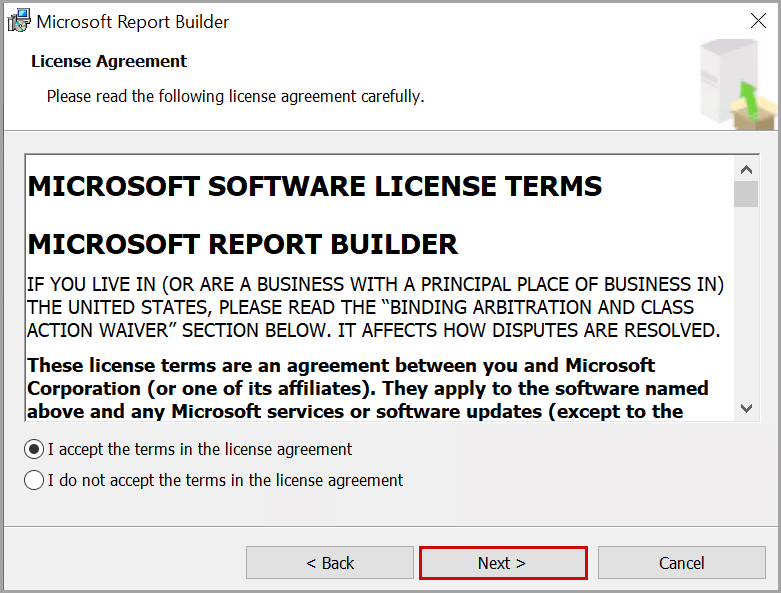Image resolution: width=781 pixels, height=593 pixels.
Task: Click the "Please read the following license agreement" subtitle
Action: [x=235, y=97]
